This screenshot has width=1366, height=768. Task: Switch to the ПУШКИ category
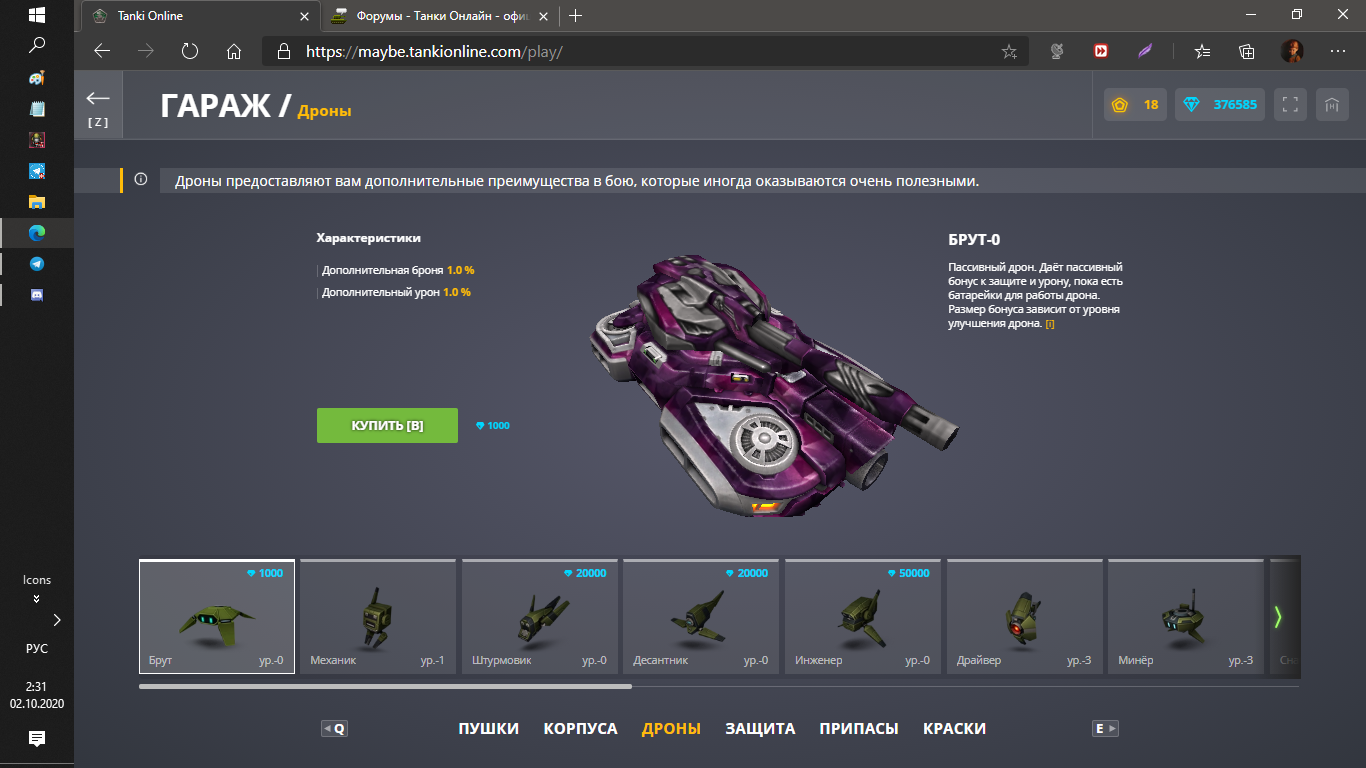(x=489, y=729)
